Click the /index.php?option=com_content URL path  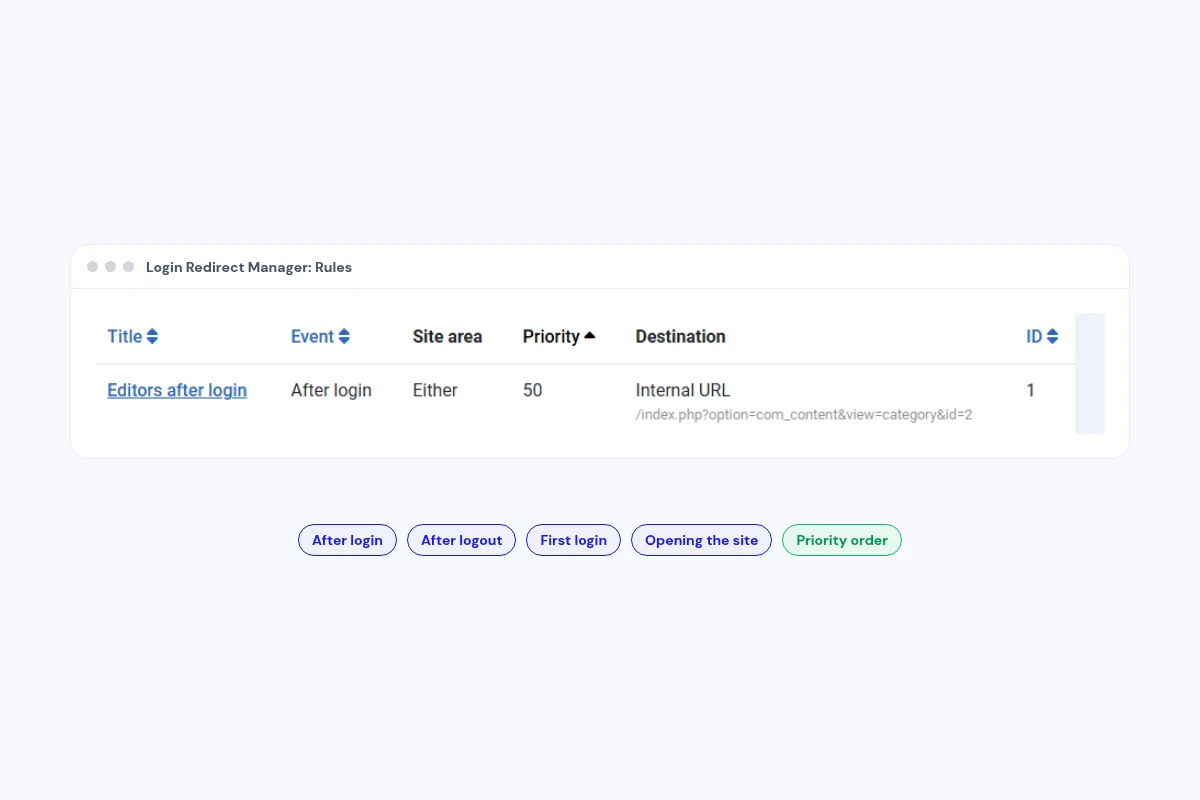(x=804, y=414)
